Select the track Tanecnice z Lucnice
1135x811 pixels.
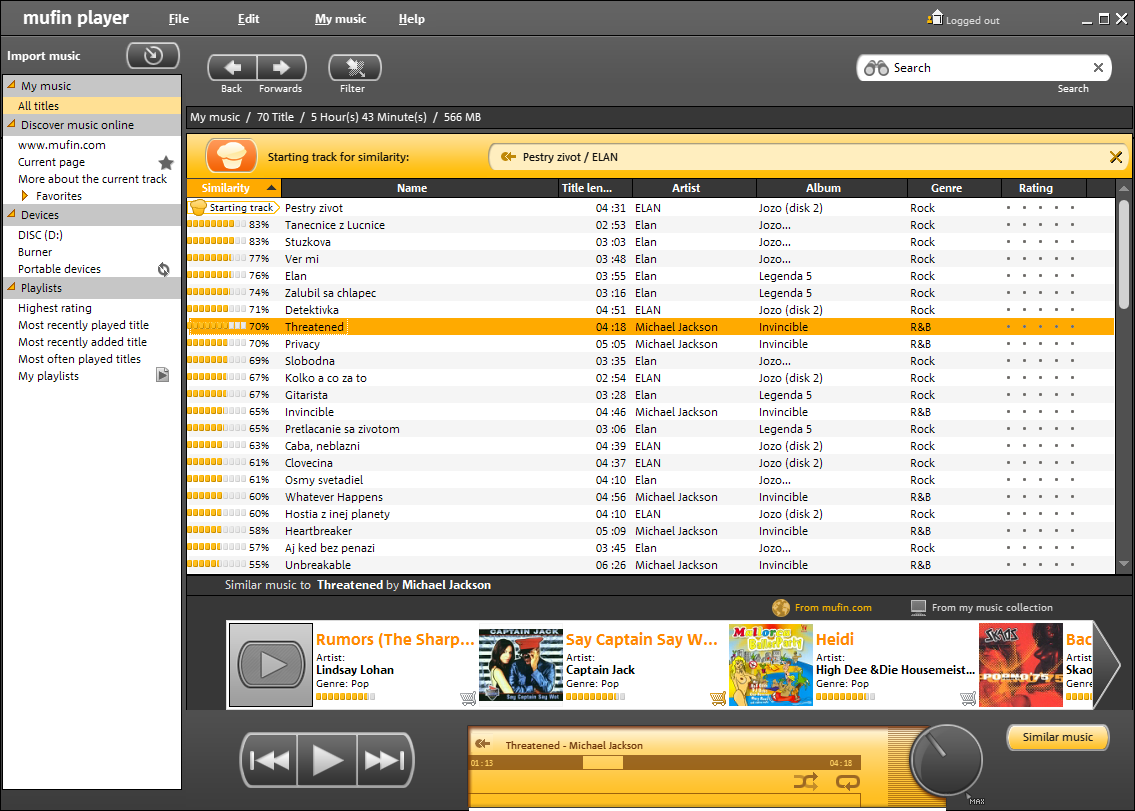pyautogui.click(x=650, y=224)
